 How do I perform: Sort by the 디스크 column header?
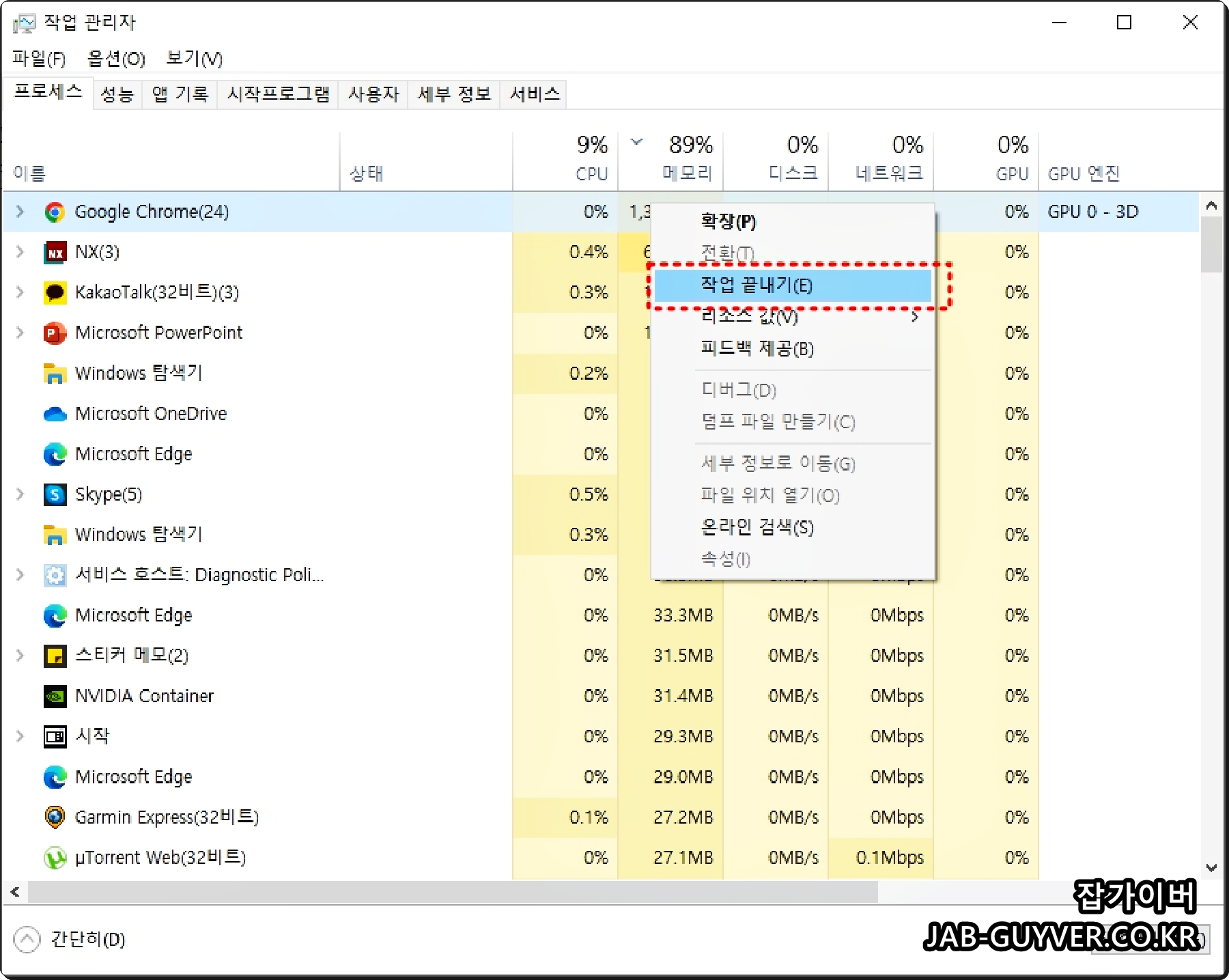point(776,160)
